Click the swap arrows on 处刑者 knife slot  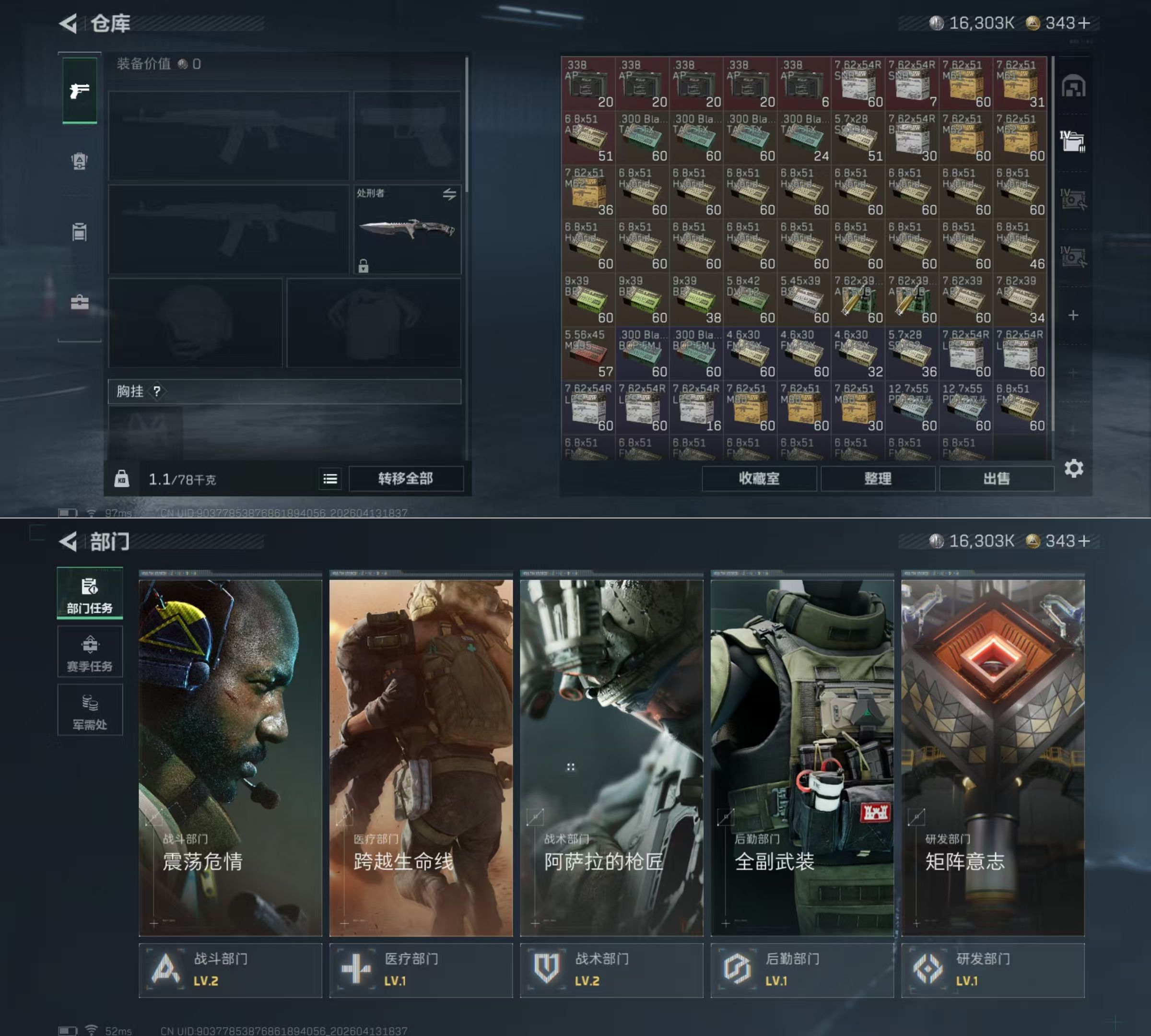coord(449,194)
